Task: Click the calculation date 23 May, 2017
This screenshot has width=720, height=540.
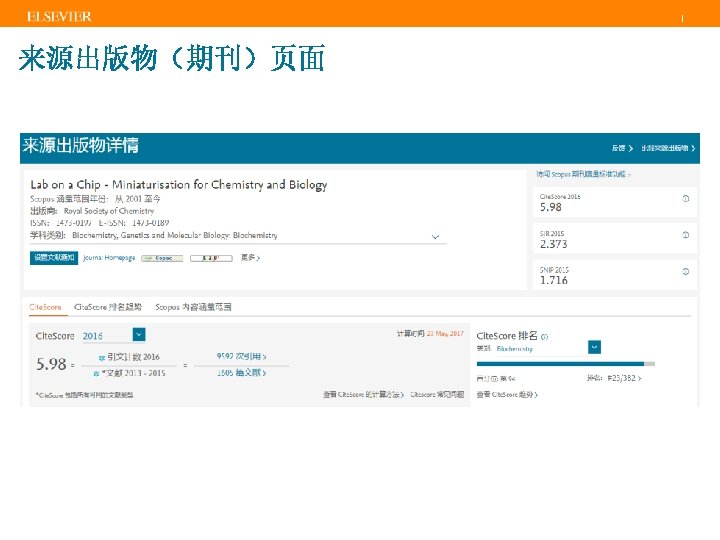Action: [445, 334]
